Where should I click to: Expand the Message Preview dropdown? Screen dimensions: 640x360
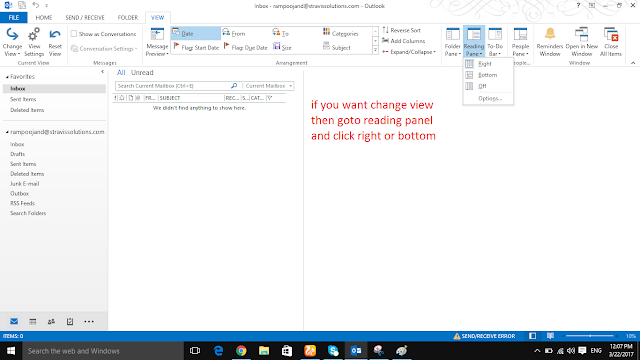157,42
